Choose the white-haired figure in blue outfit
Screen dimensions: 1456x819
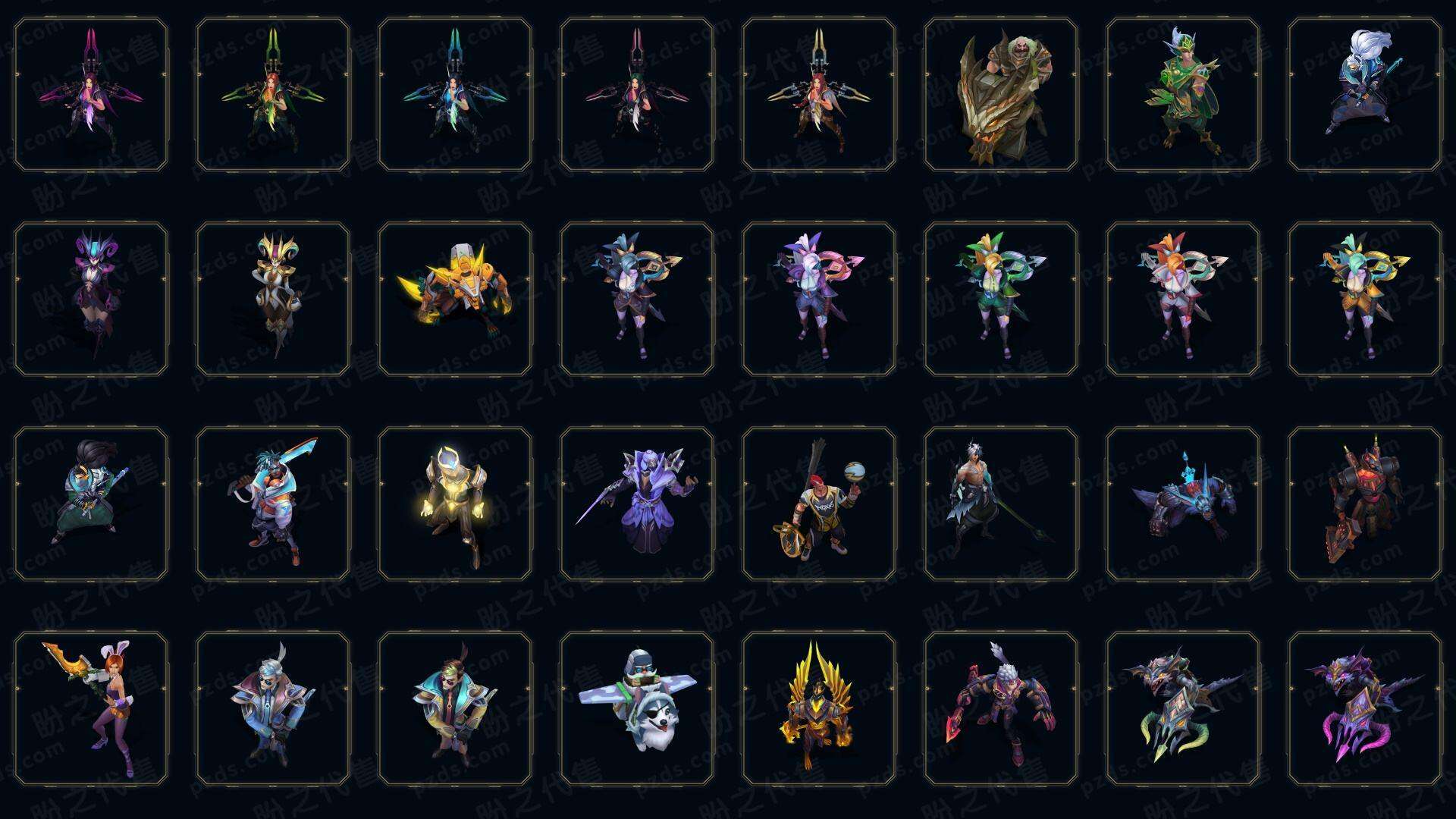[1365, 95]
